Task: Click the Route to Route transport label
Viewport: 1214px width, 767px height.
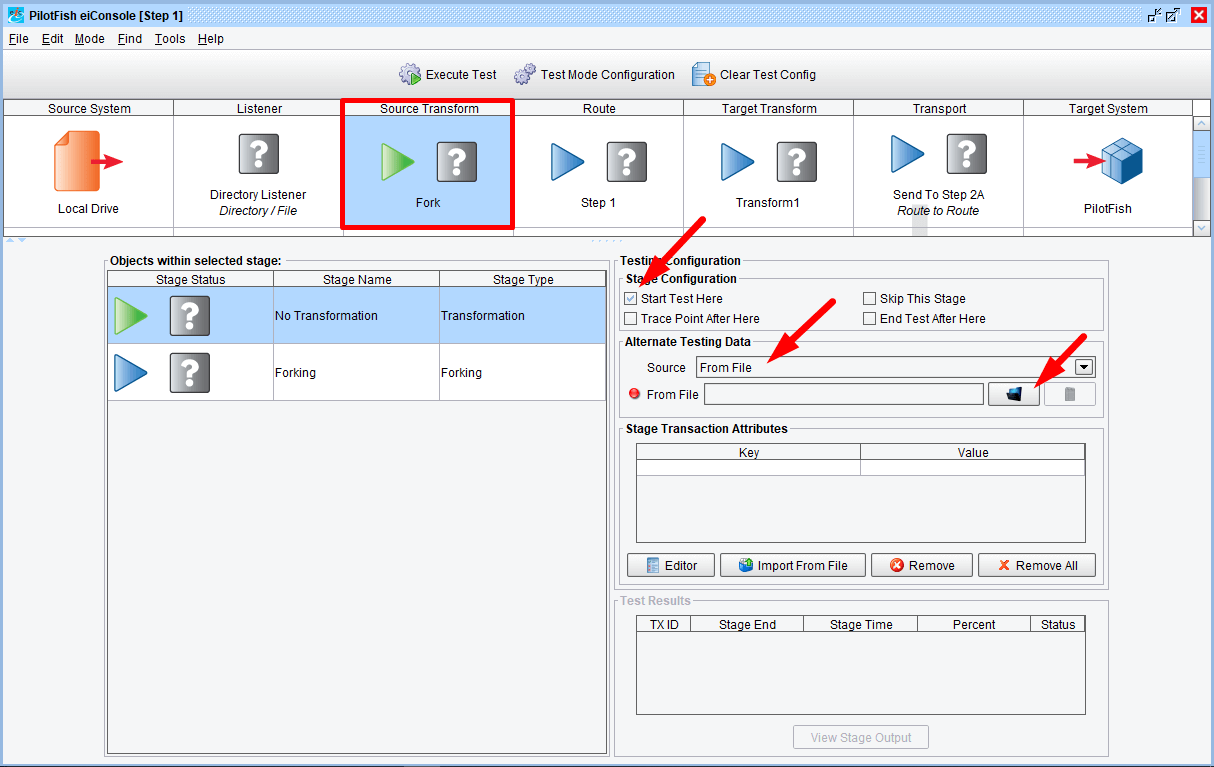Action: coord(938,211)
